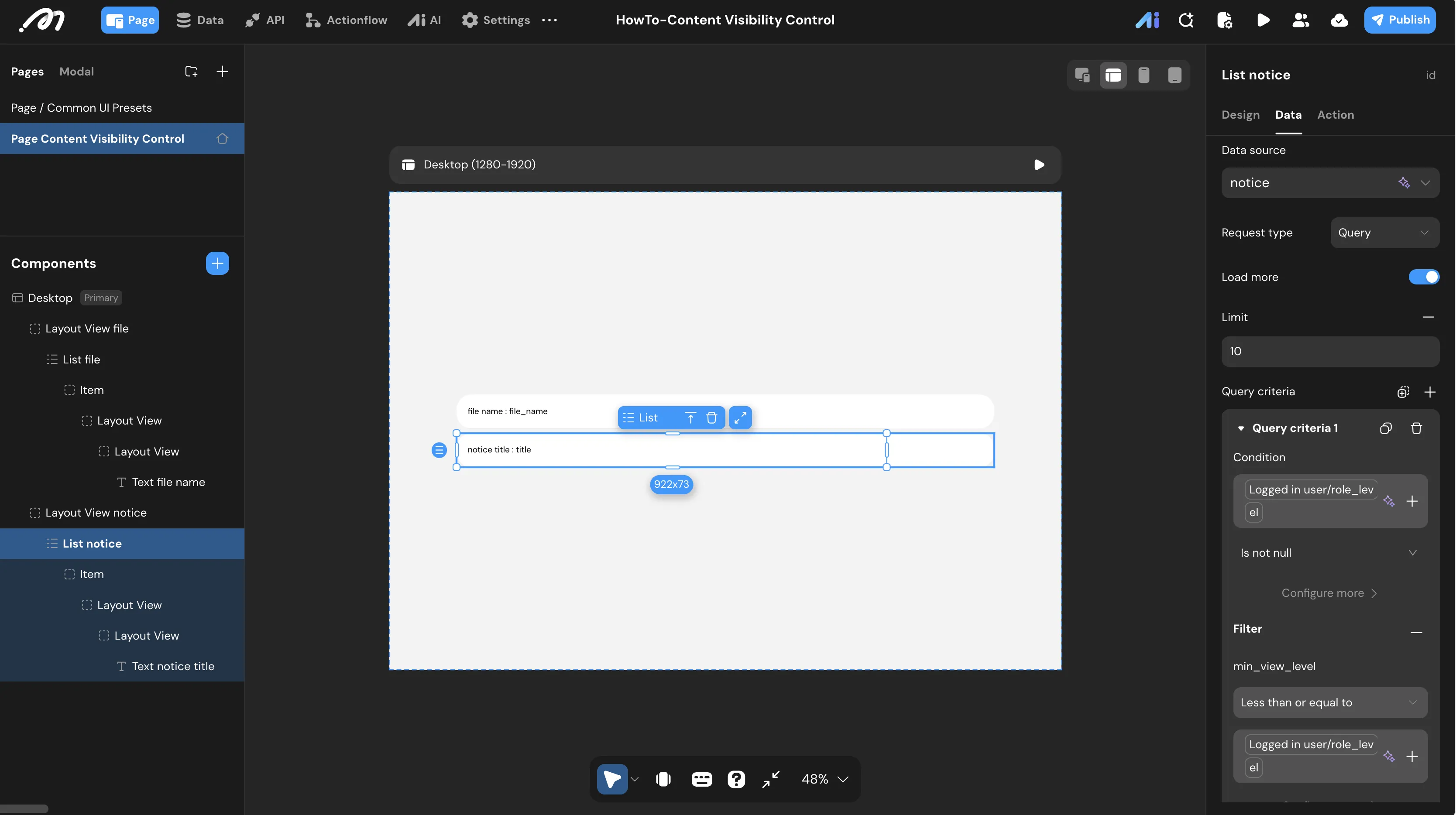Screen dimensions: 1456x815
Task: Switch to the Modal tab
Action: point(76,71)
